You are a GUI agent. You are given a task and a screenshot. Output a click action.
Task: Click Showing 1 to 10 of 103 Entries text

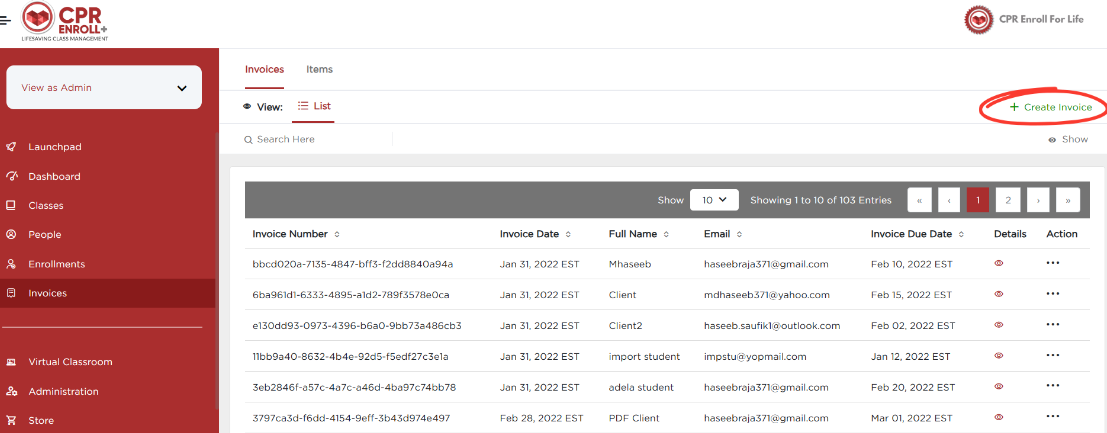coord(820,200)
